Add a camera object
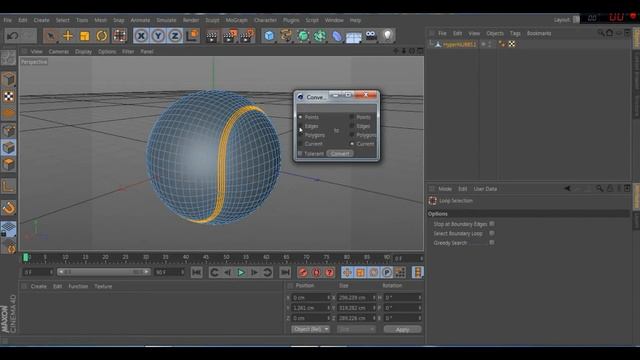 pos(371,36)
